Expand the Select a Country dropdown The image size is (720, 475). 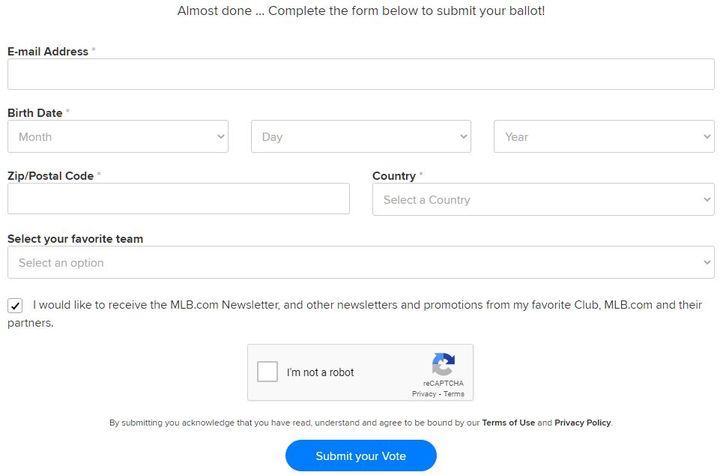point(543,200)
